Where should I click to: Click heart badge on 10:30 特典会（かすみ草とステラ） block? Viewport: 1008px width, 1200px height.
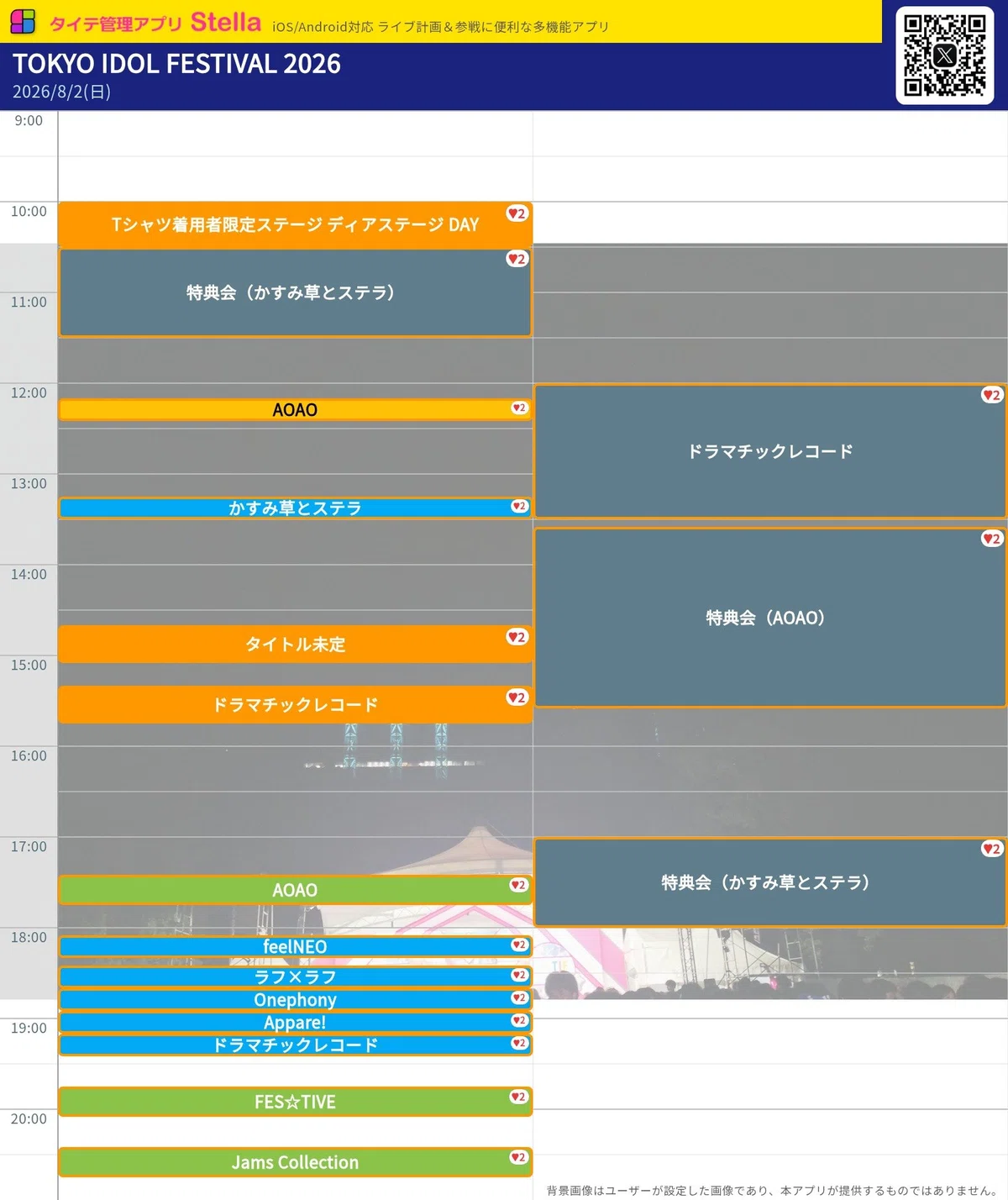tap(517, 259)
